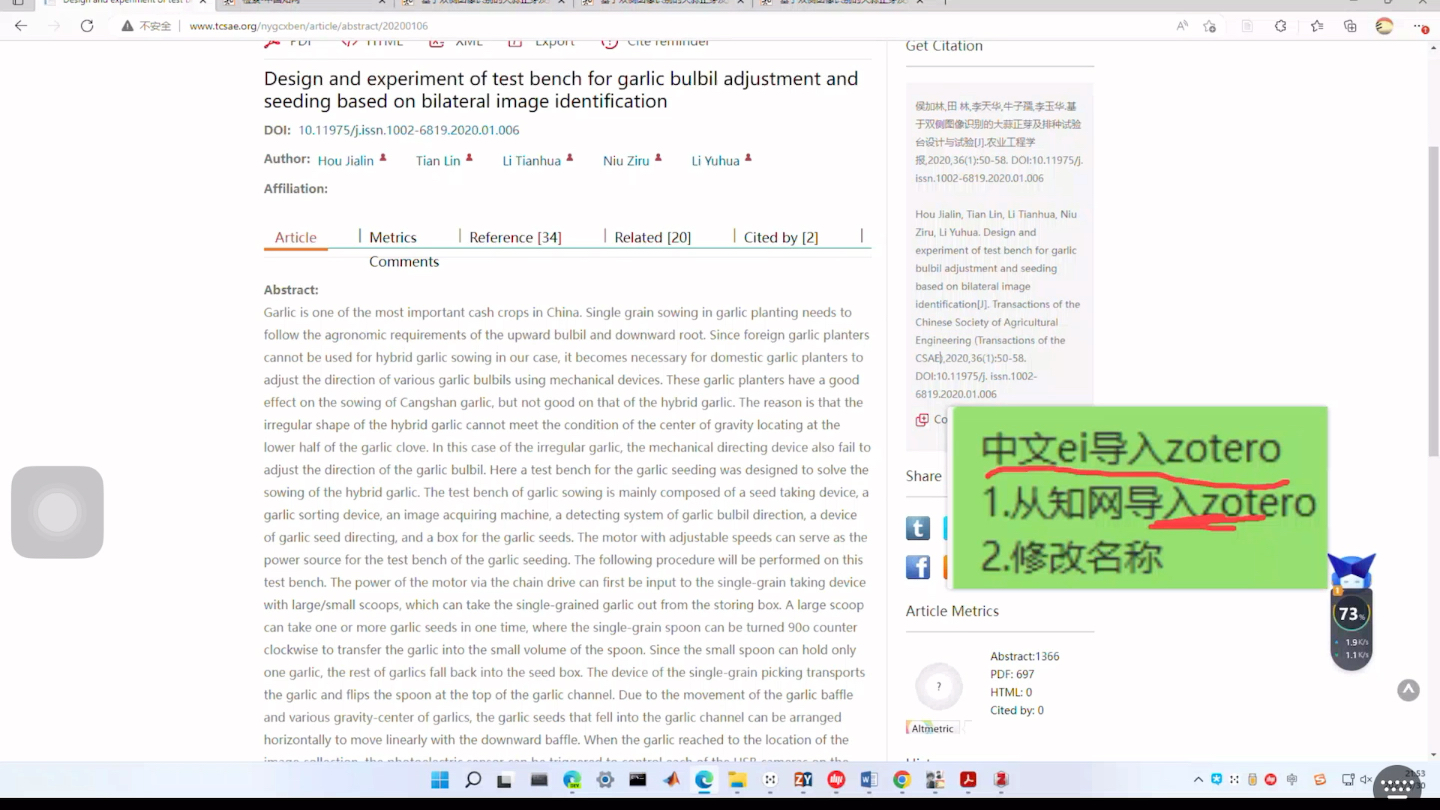The image size is (1440, 810).
Task: Click the floating screen recorder circle widget
Action: (57, 512)
